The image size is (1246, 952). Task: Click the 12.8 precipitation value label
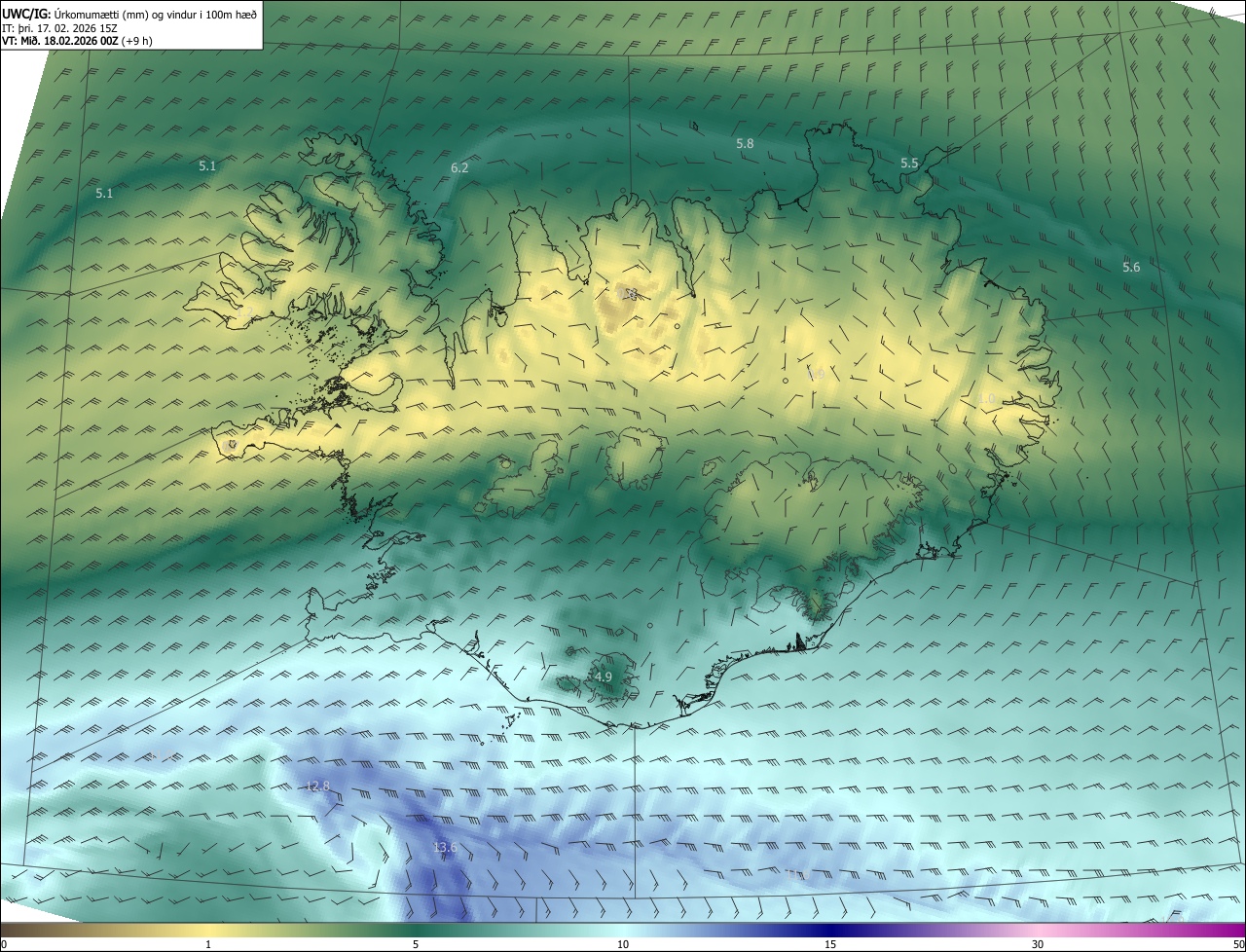(x=317, y=786)
